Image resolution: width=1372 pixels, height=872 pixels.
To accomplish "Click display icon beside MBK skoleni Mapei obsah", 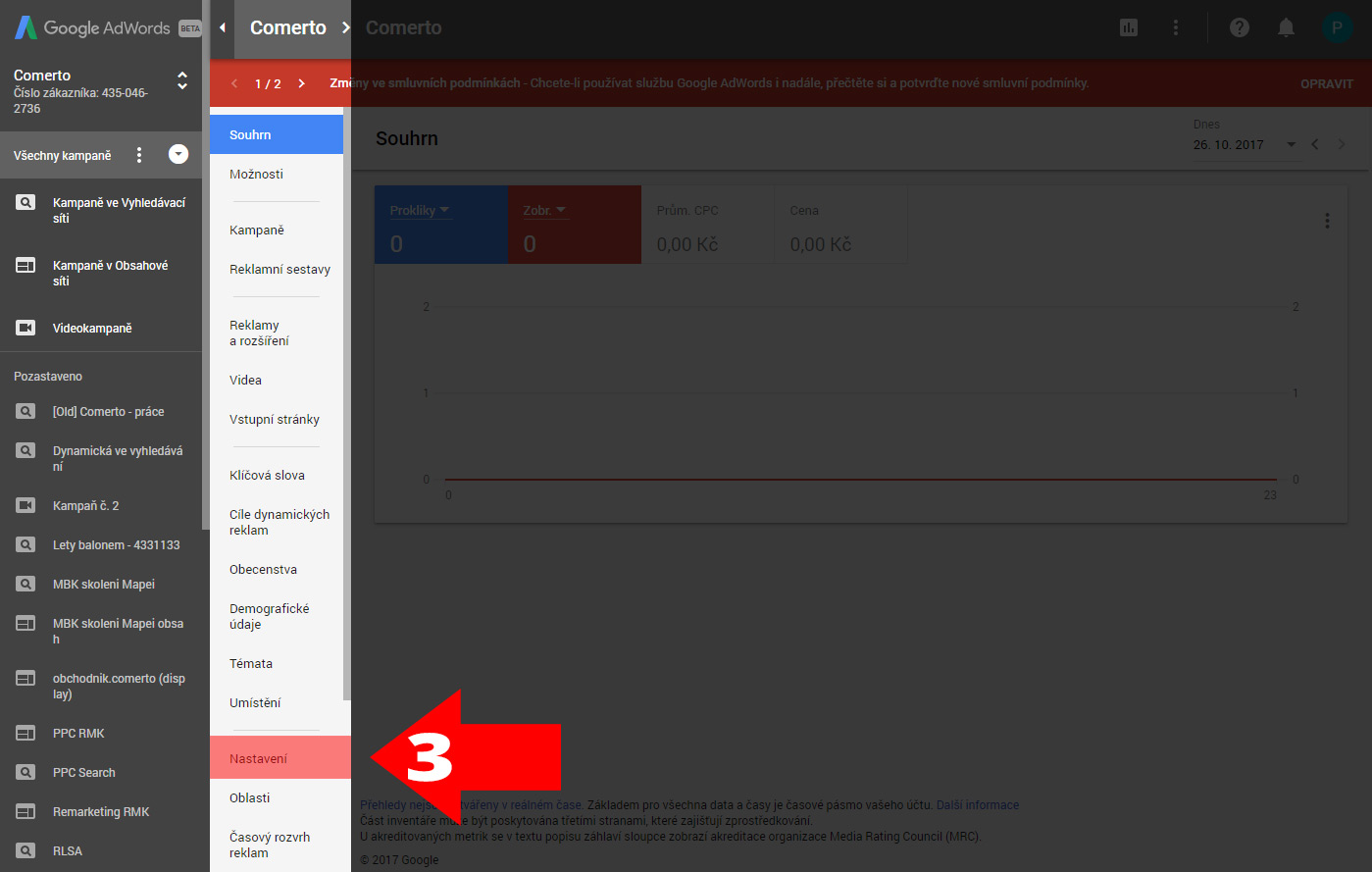I will (x=25, y=624).
